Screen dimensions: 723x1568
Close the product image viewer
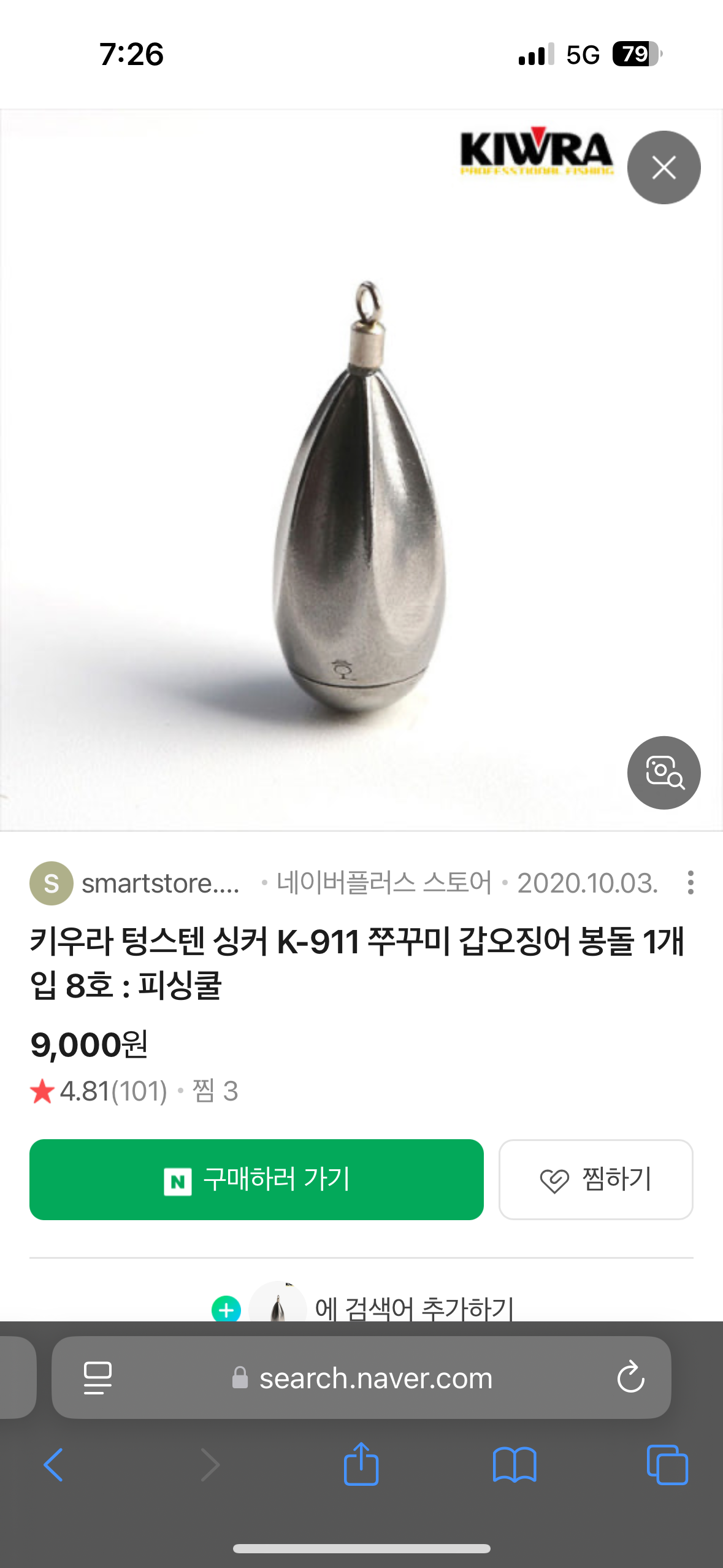664,167
